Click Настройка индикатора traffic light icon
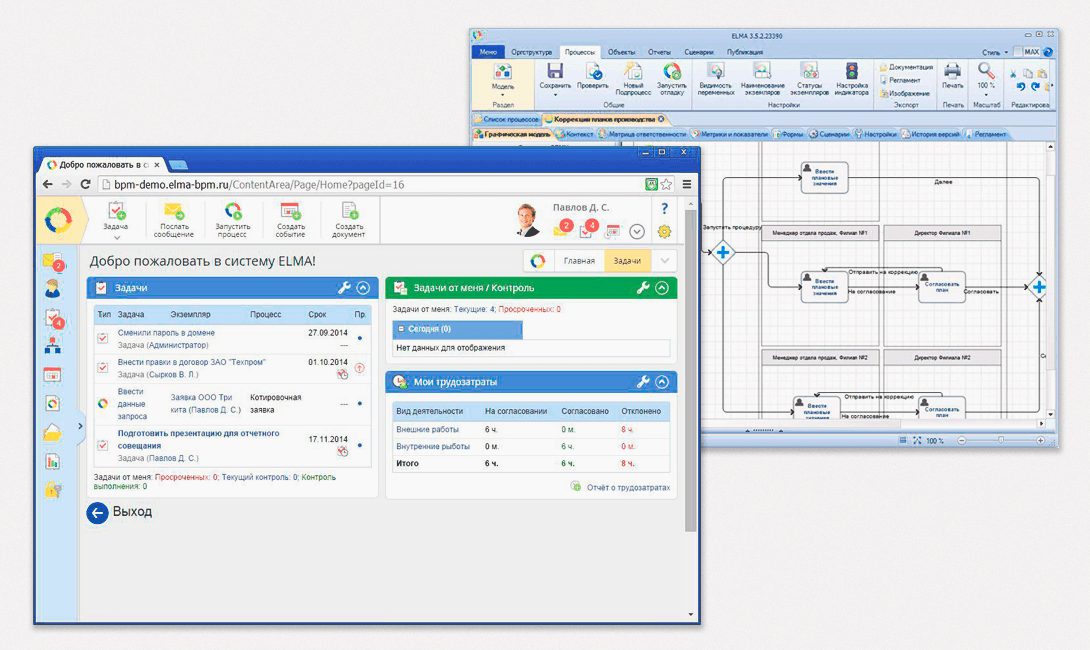 point(852,71)
